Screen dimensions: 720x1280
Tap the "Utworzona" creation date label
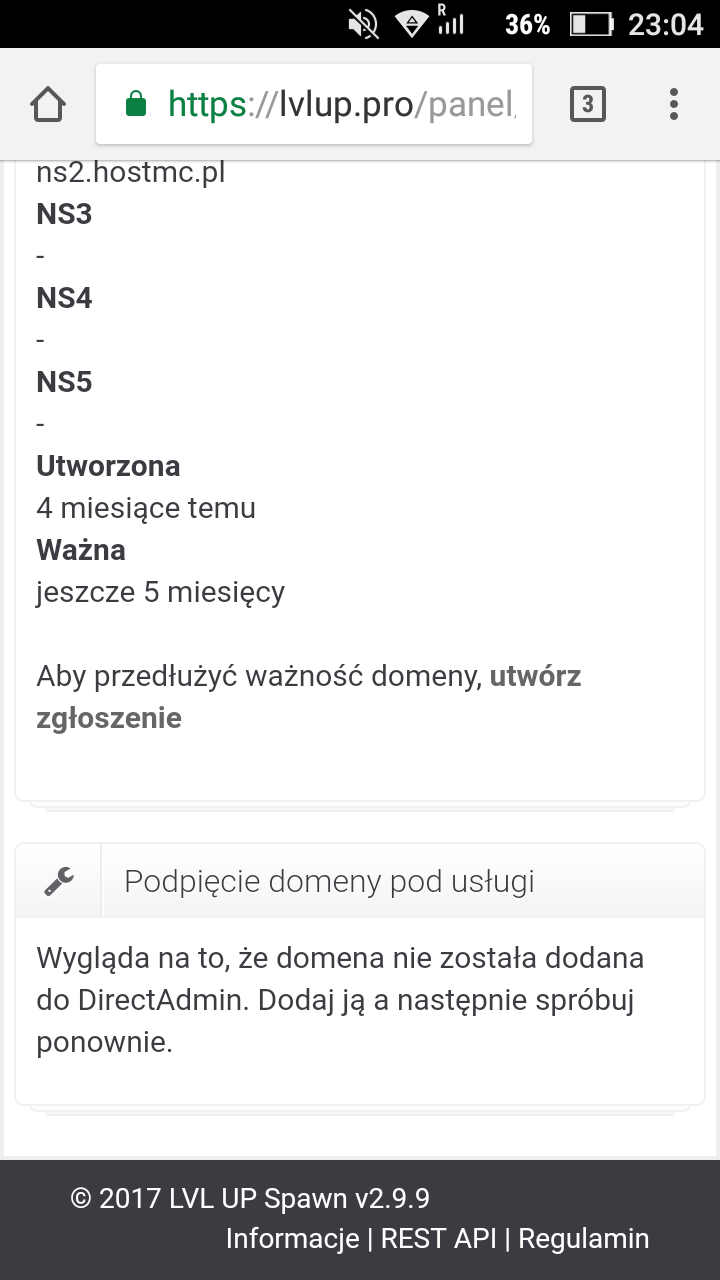click(x=108, y=466)
